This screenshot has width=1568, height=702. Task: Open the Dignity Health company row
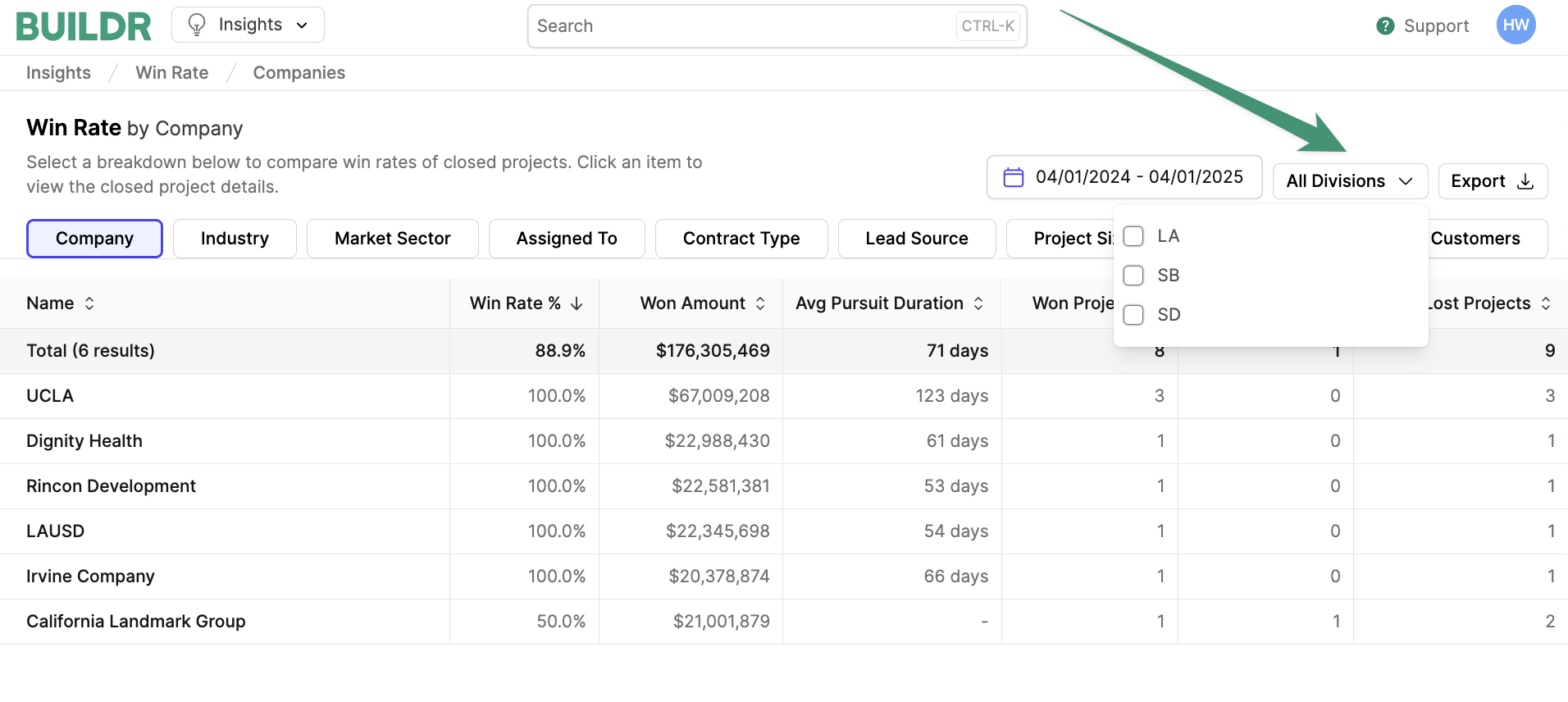pos(784,441)
